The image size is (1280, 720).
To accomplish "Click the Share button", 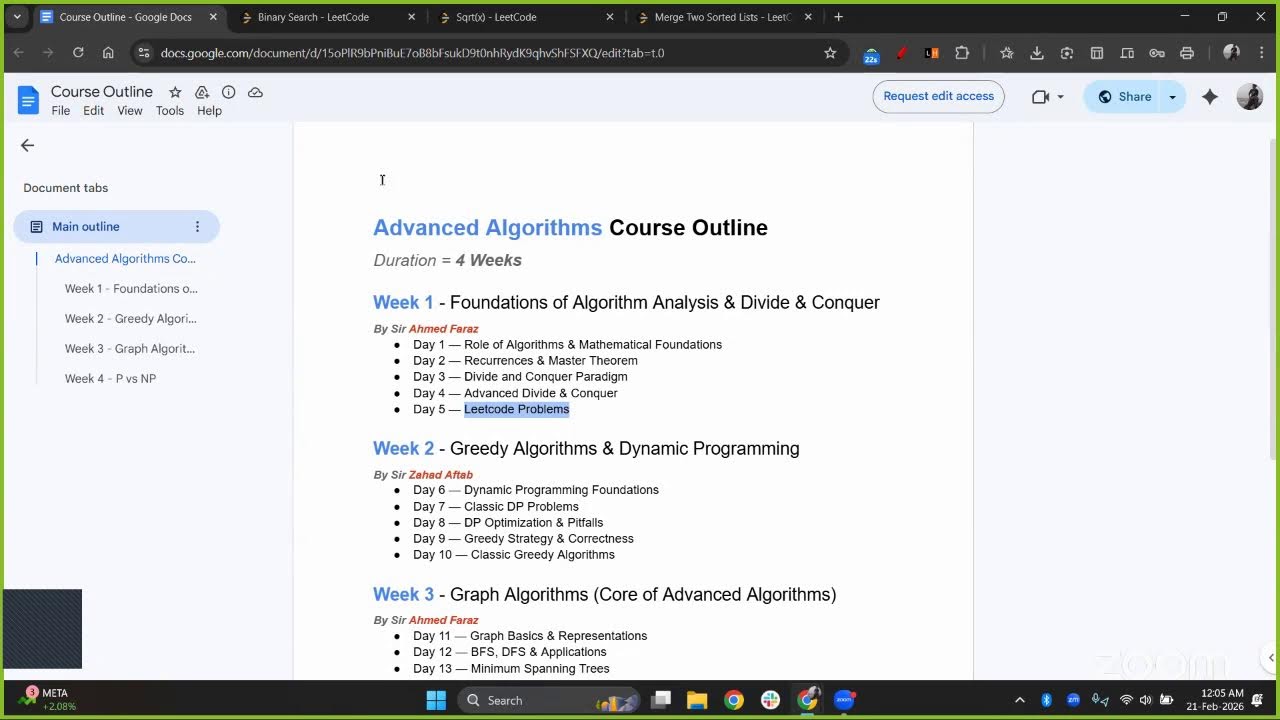I will [1124, 97].
